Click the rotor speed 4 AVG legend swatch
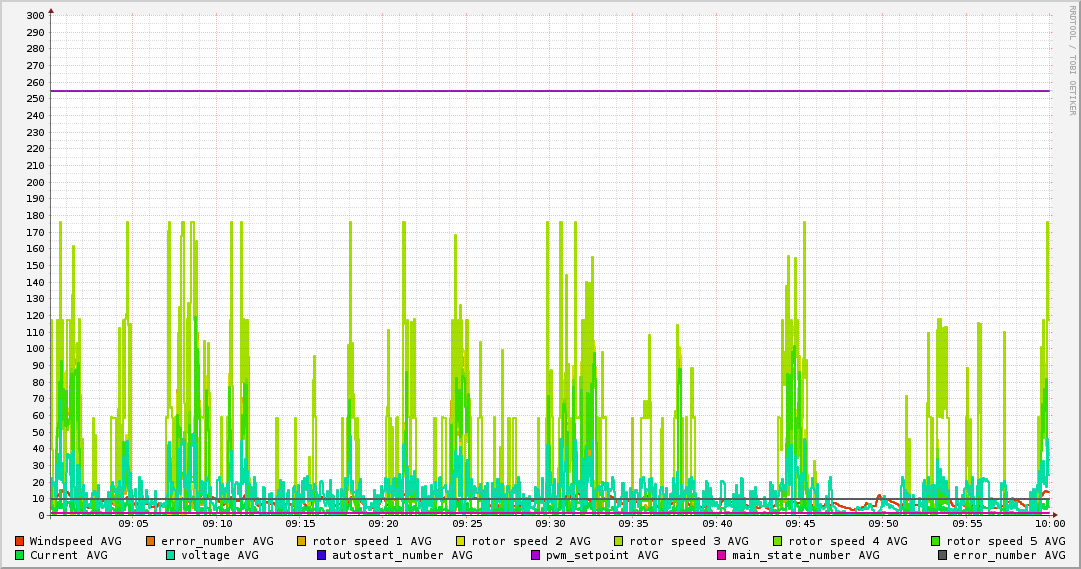The width and height of the screenshot is (1081, 569). point(778,541)
